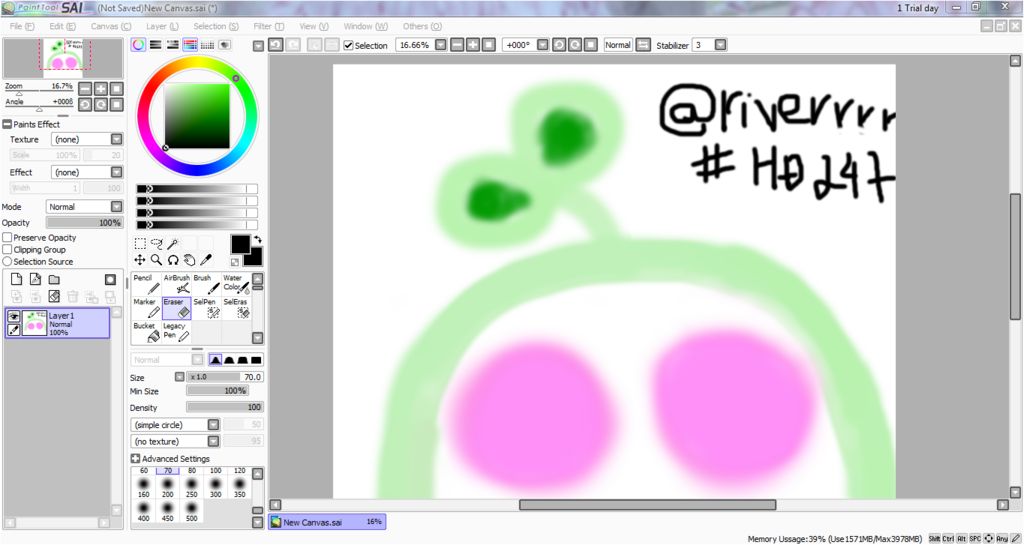Image resolution: width=1024 pixels, height=545 pixels.
Task: Choose the lasso selection tool
Action: (157, 243)
